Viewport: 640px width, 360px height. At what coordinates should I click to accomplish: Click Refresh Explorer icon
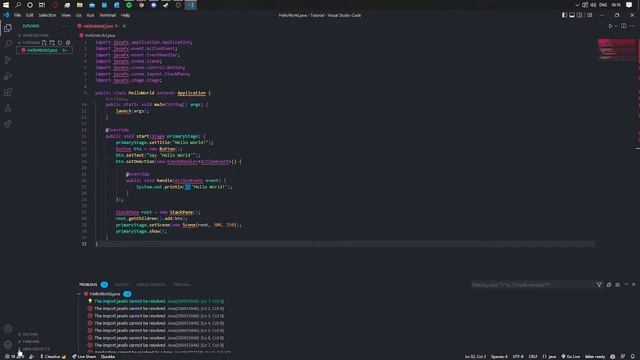coord(60,42)
